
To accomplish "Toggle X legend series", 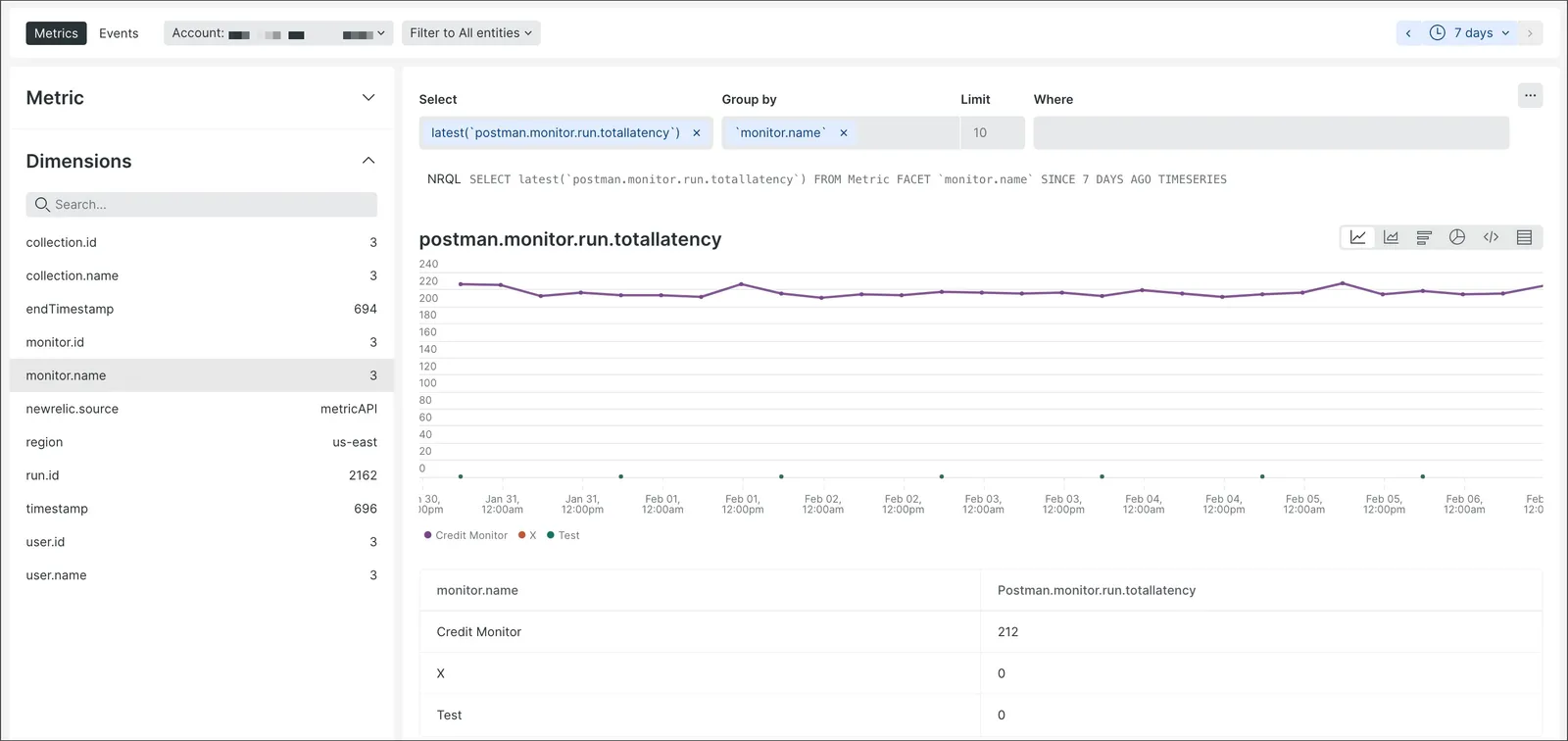I will pos(527,535).
